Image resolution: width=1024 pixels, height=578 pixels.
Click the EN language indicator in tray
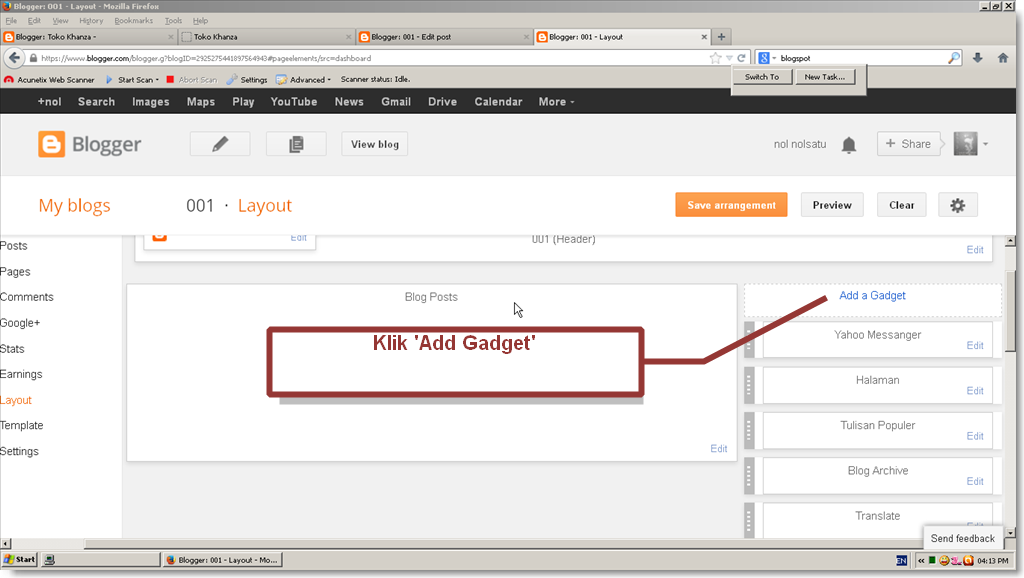902,560
